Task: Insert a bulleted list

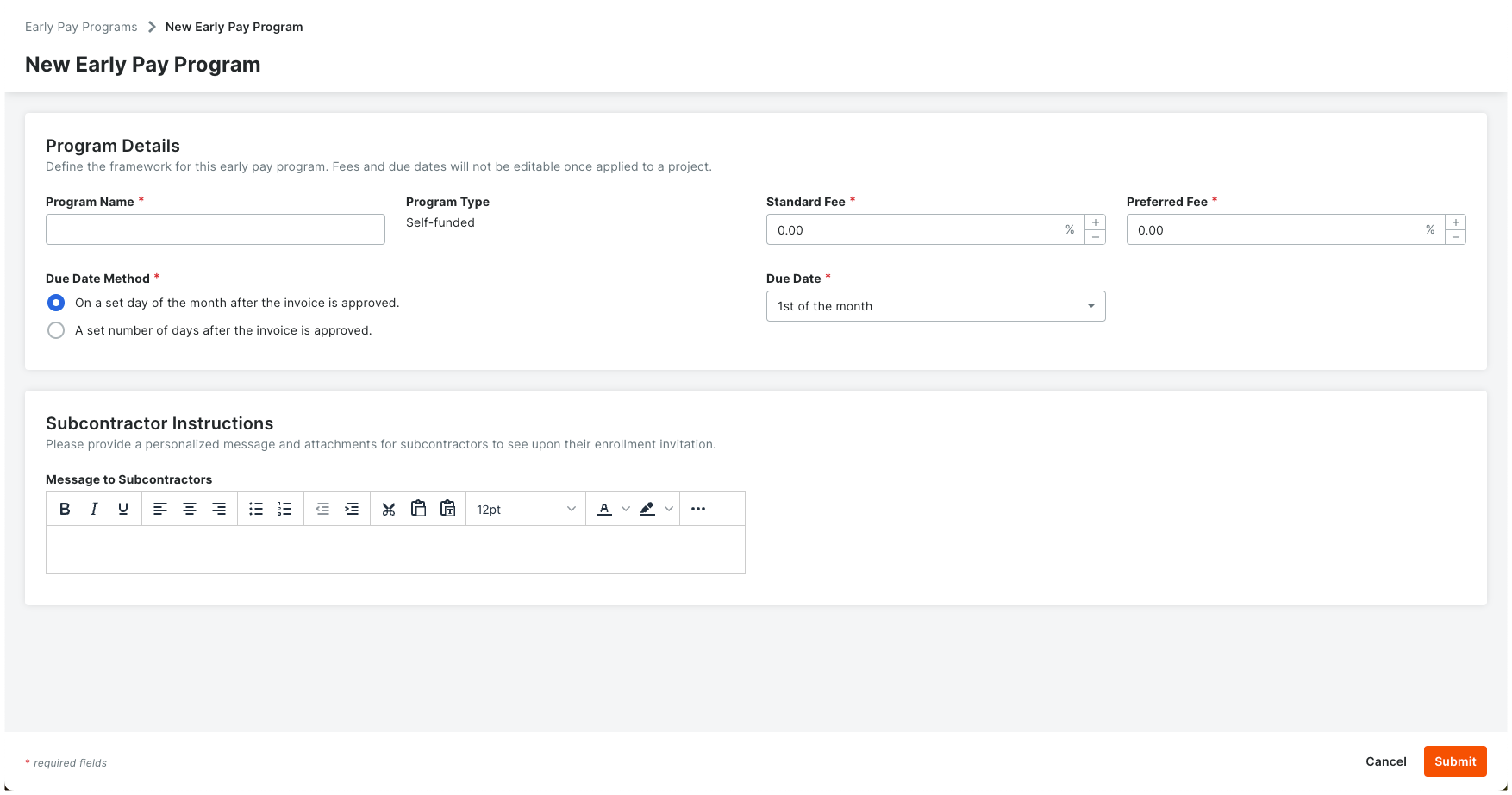Action: 255,509
